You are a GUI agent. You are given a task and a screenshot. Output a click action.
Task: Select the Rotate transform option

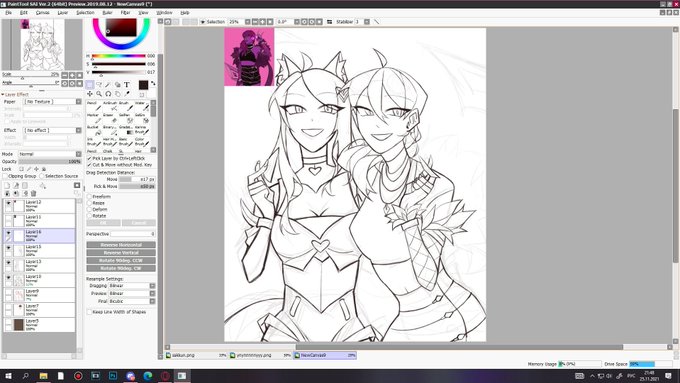(x=89, y=216)
